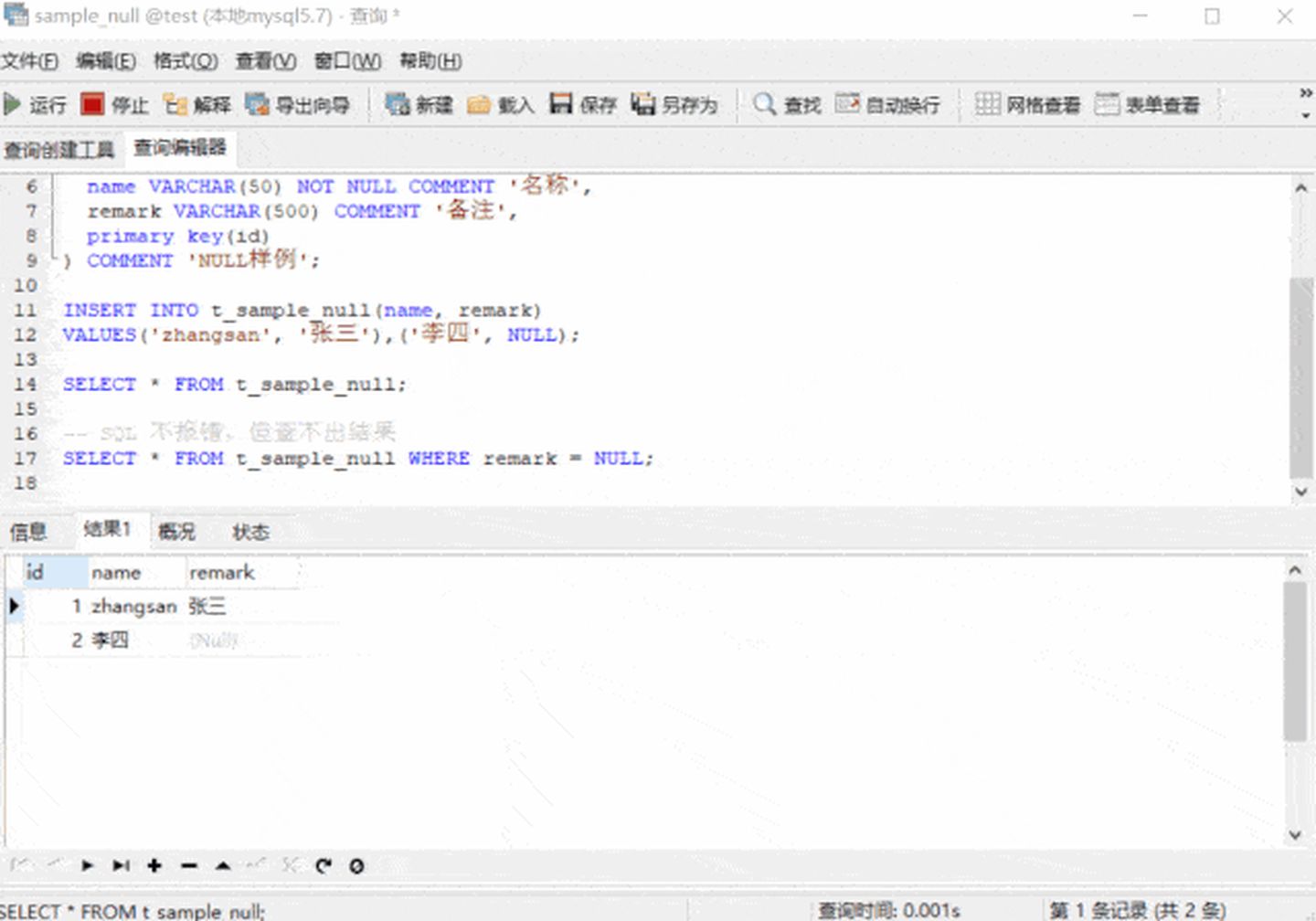
Task: Click the refresh button in record navigator
Action: pyautogui.click(x=323, y=865)
